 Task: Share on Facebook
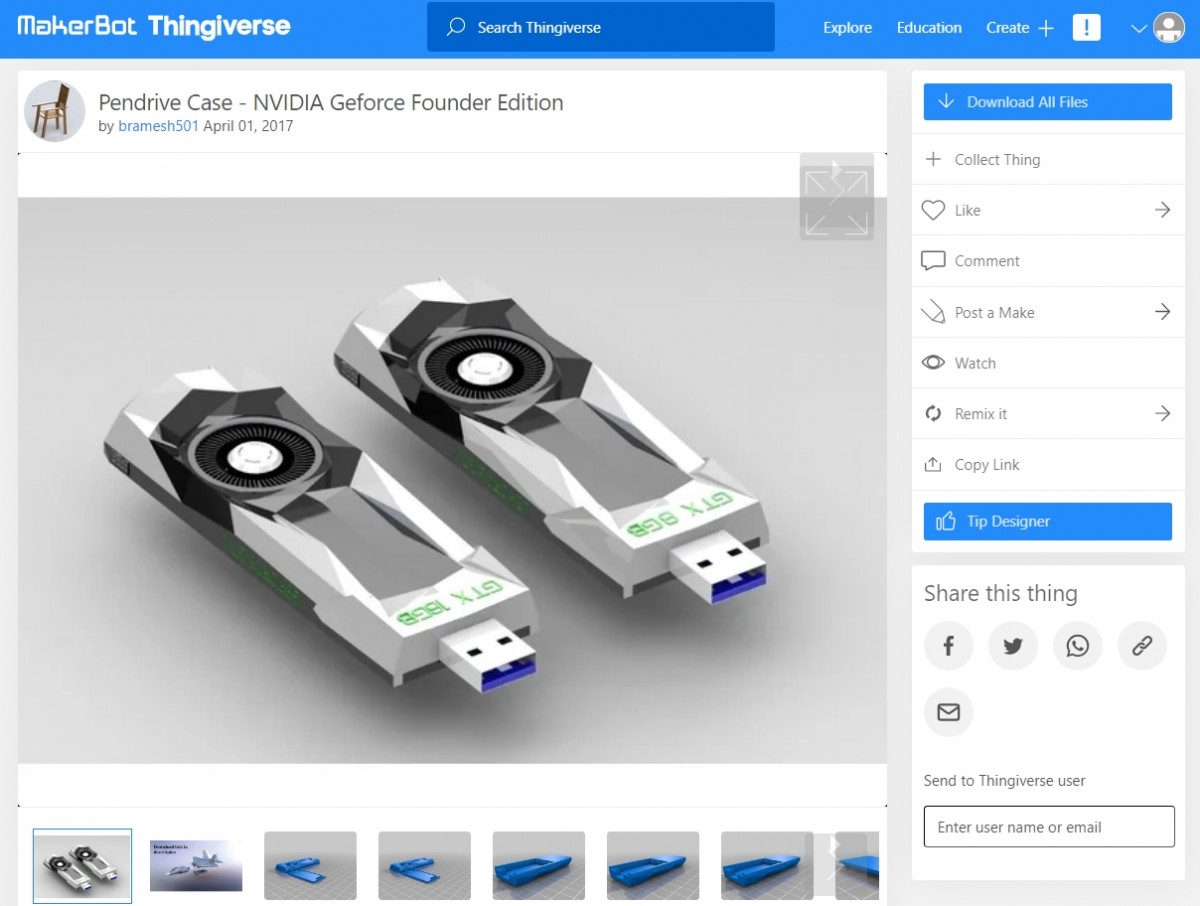tap(948, 646)
